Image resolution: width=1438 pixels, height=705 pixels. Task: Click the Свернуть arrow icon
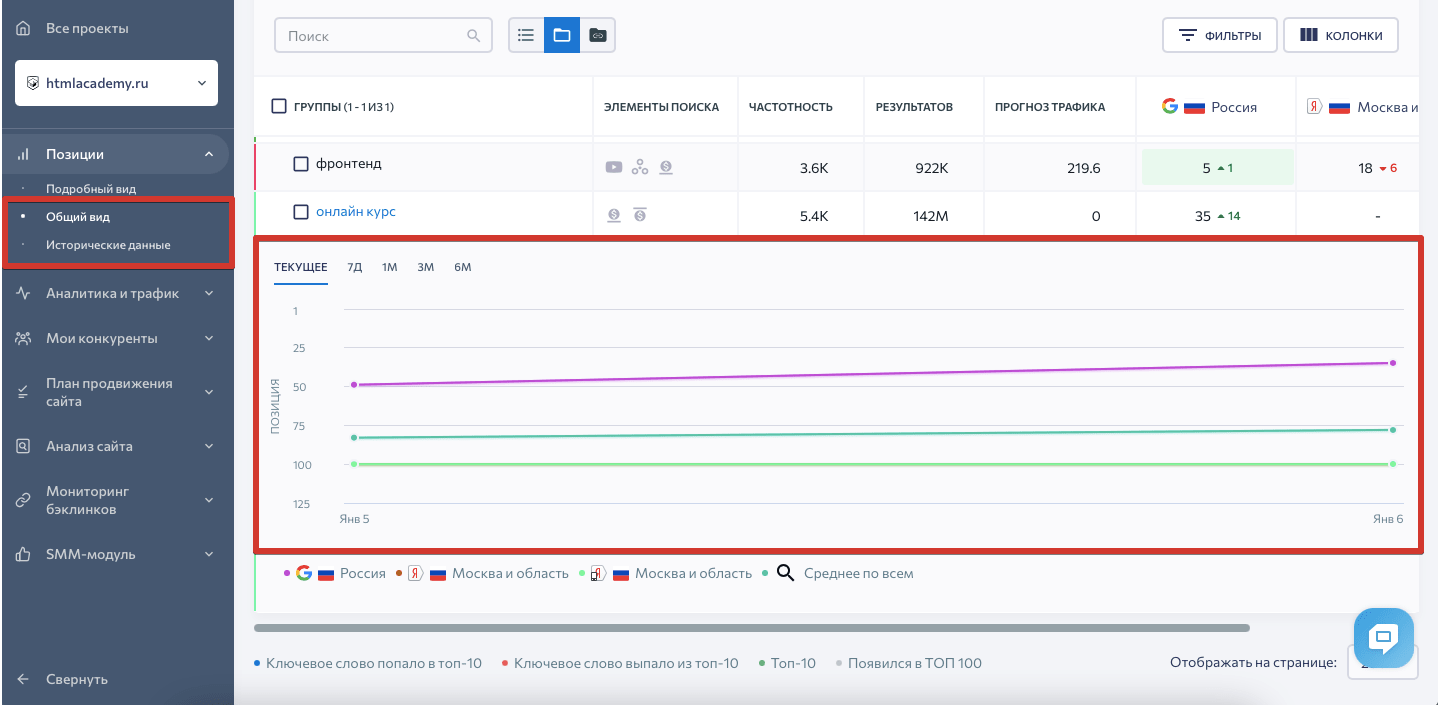coord(23,679)
